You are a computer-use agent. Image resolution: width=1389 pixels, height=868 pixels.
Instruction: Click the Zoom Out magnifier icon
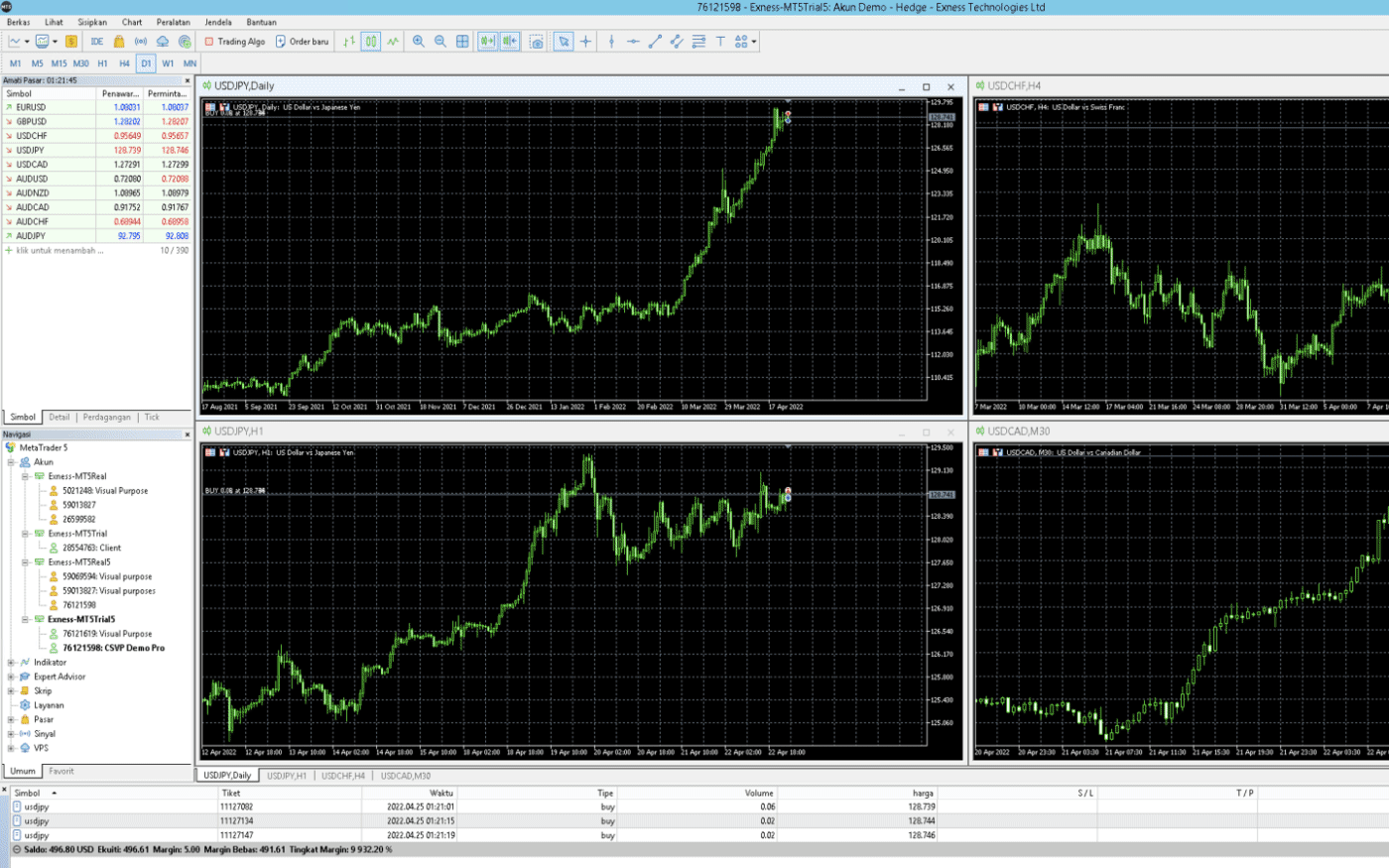click(441, 42)
